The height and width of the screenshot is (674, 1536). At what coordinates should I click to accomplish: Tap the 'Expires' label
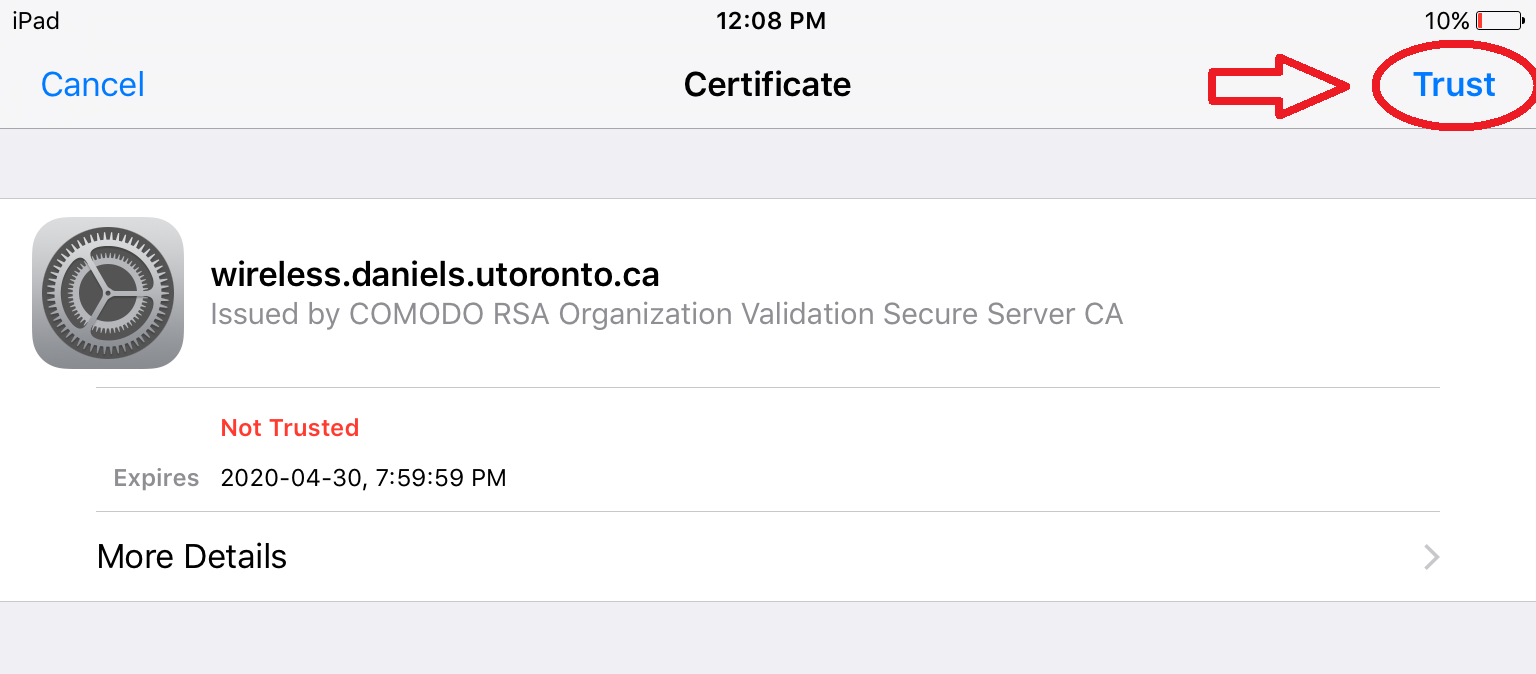point(156,478)
